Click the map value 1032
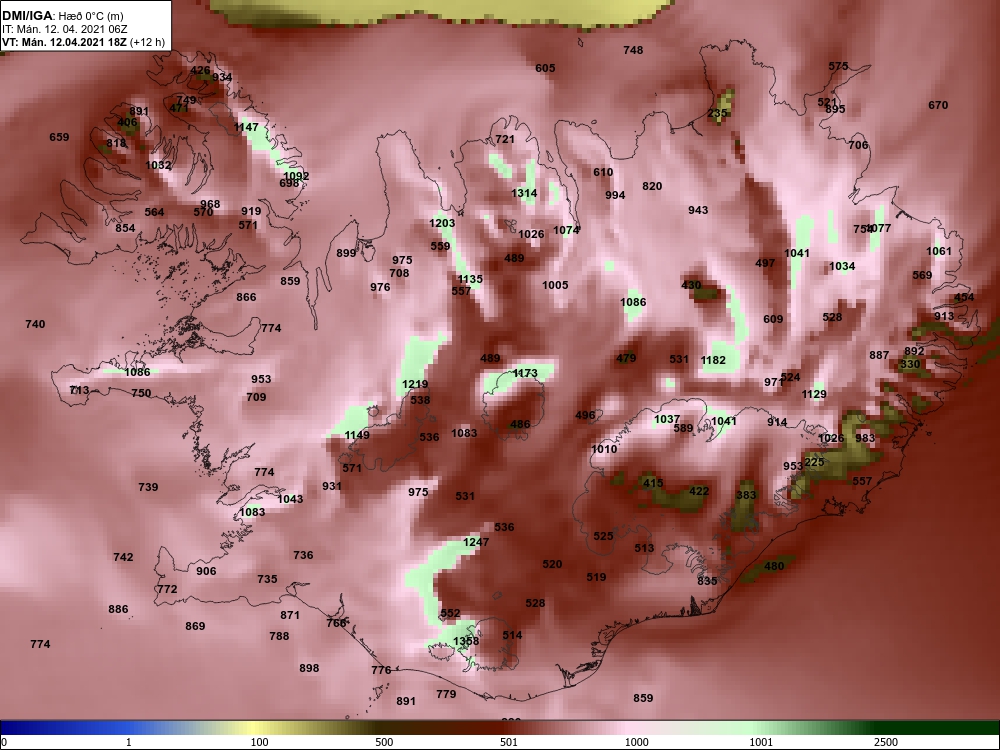This screenshot has height=750, width=1000. coord(158,165)
